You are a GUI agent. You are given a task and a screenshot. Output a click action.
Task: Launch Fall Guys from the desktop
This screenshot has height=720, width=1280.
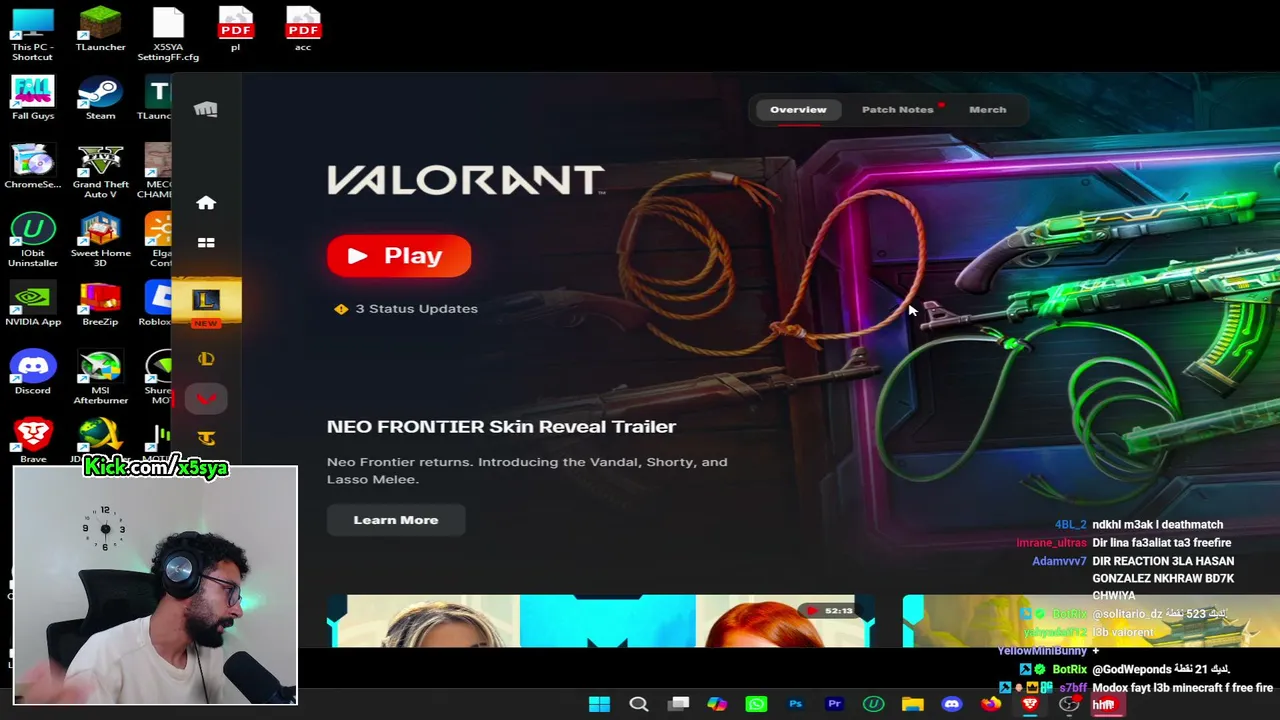[32, 98]
